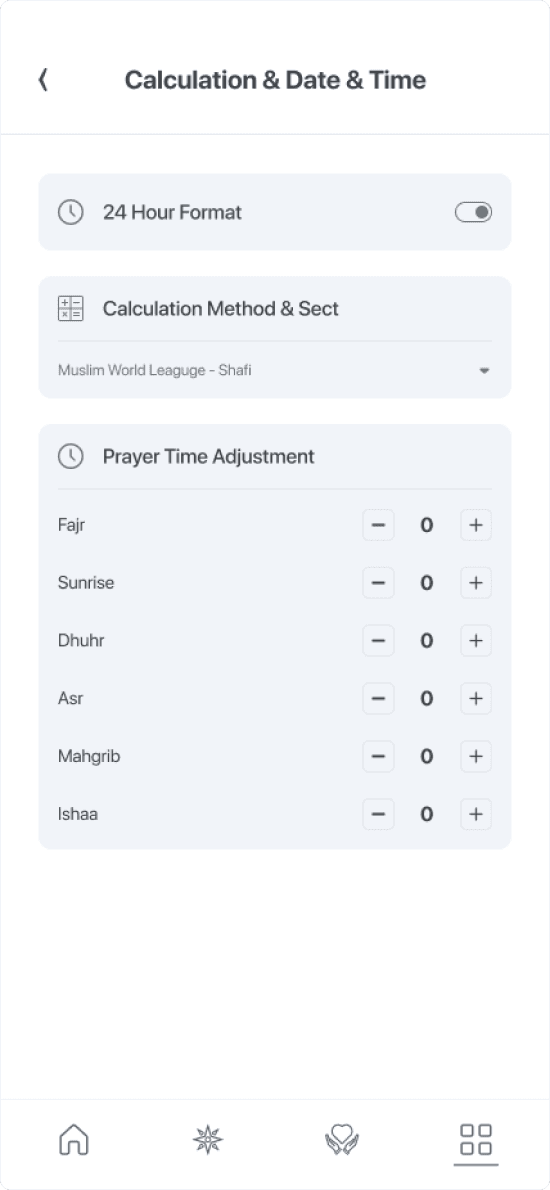The height and width of the screenshot is (1190, 550).
Task: Click the Calculation Method & Sect heading
Action: [x=221, y=309]
